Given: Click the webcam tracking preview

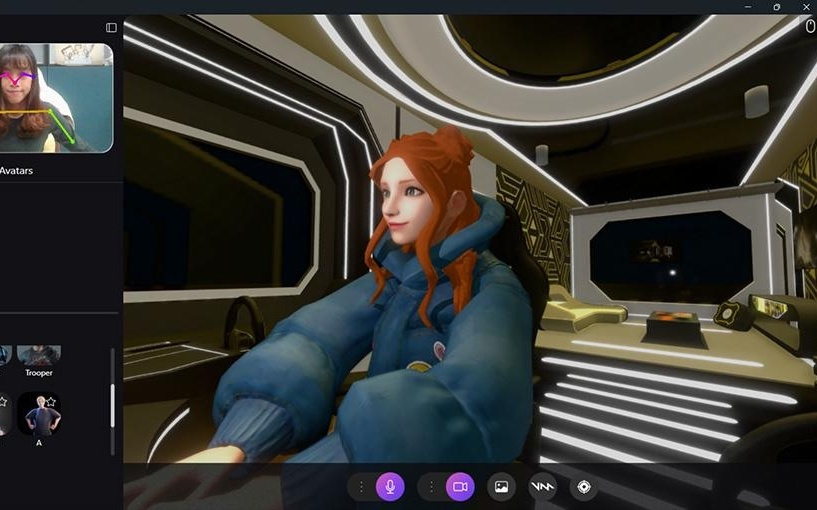Looking at the screenshot, I should pyautogui.click(x=56, y=98).
